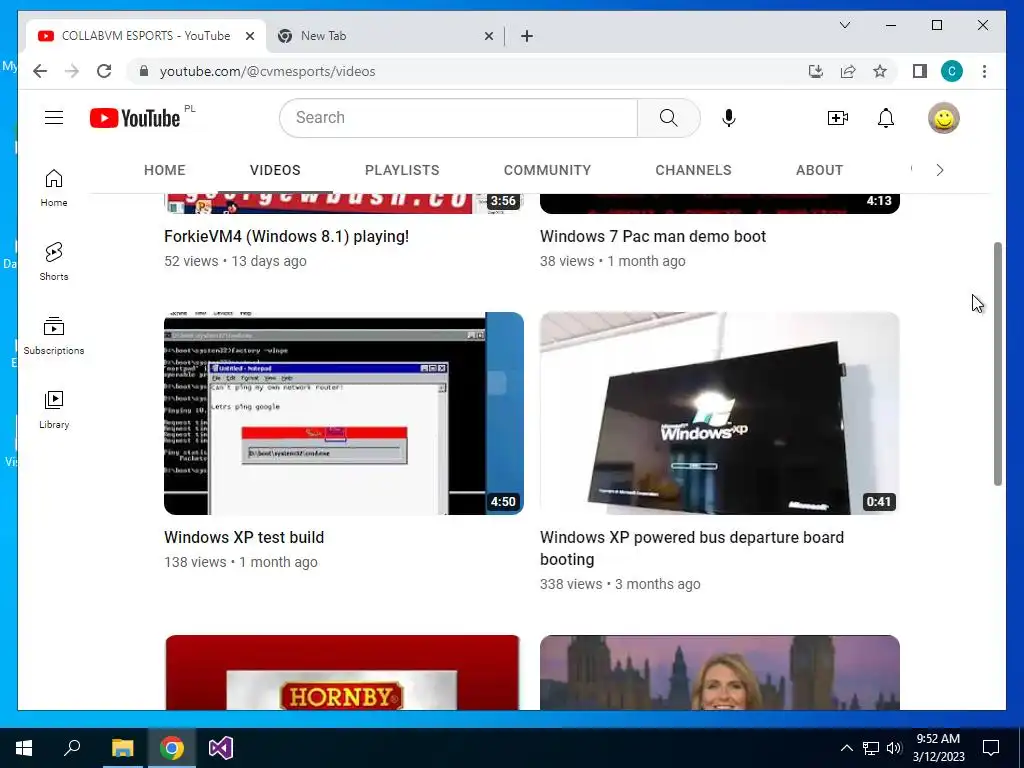
Task: Share this page icon in address bar
Action: pyautogui.click(x=848, y=71)
